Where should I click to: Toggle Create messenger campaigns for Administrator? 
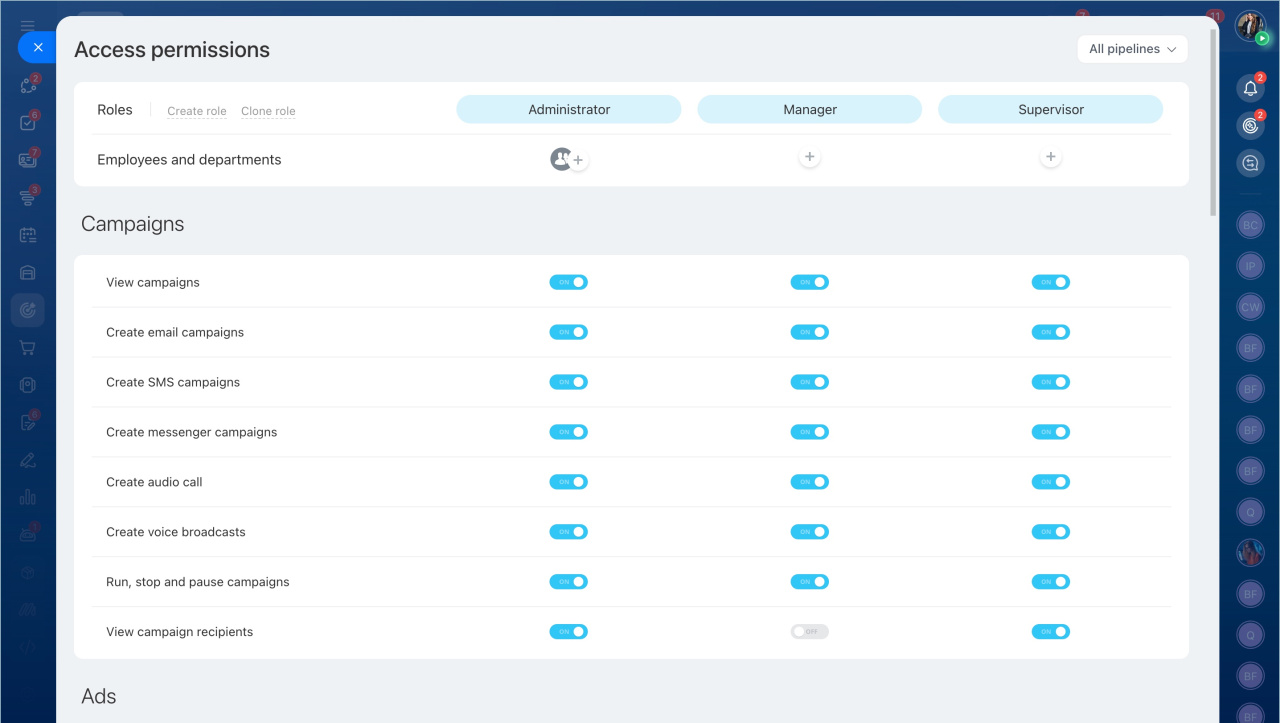(x=568, y=432)
